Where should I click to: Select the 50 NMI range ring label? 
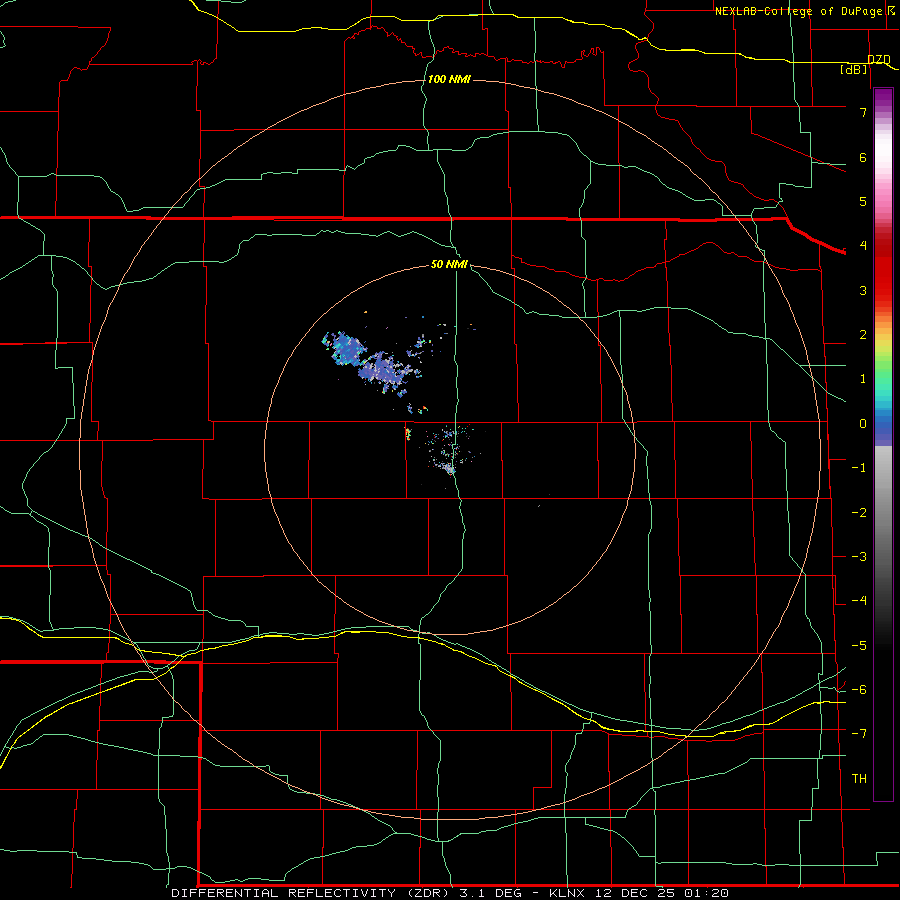[x=449, y=264]
